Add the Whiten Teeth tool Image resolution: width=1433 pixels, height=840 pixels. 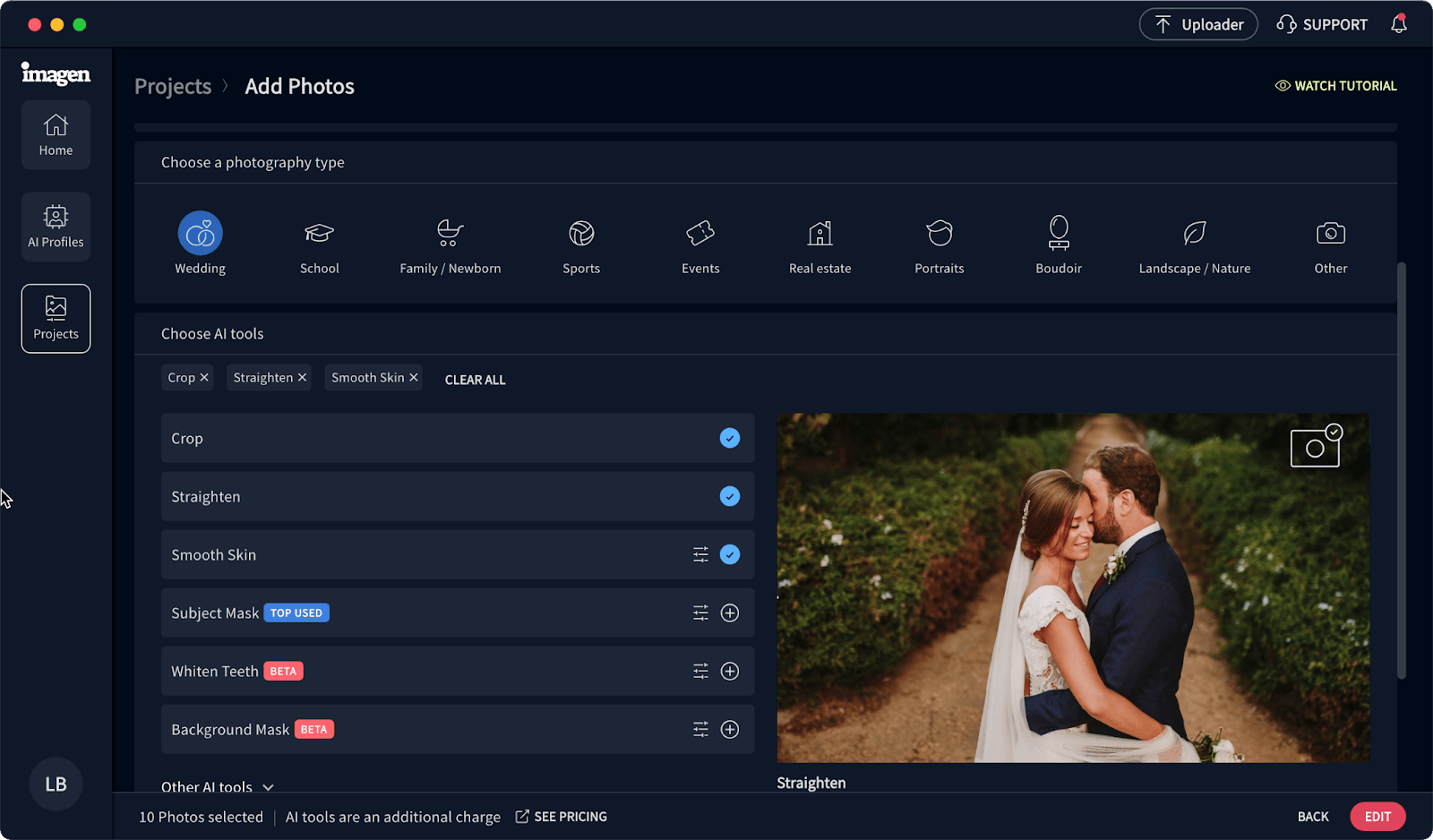pyautogui.click(x=730, y=672)
